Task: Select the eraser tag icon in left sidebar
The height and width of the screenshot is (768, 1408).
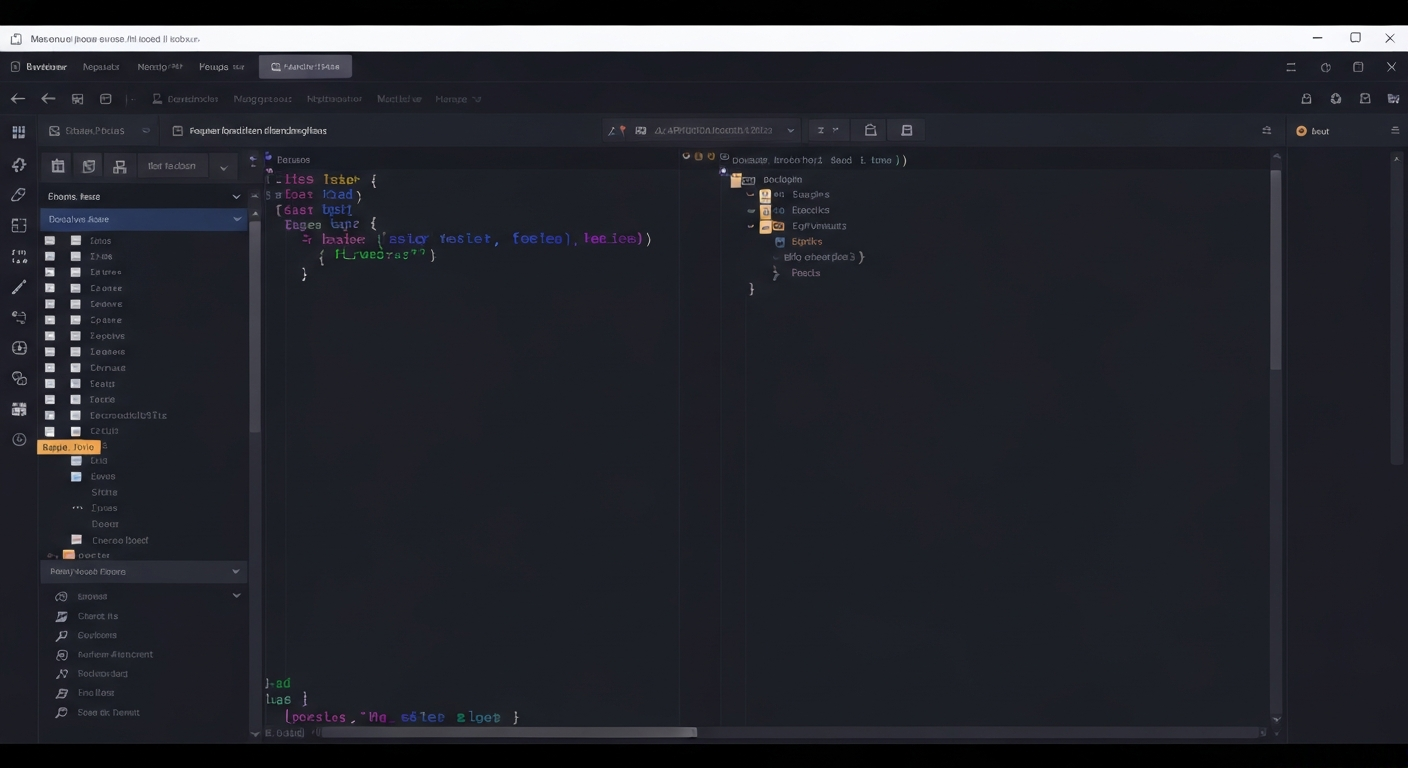Action: 19,195
